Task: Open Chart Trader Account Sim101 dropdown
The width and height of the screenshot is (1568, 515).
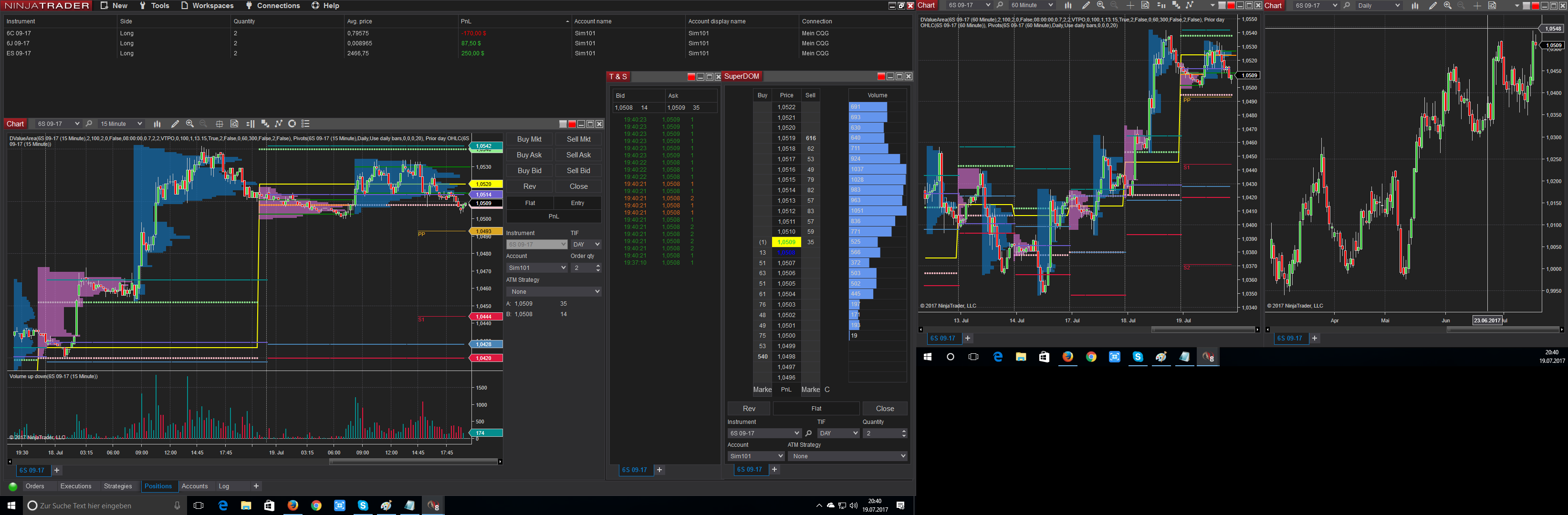Action: (x=537, y=268)
